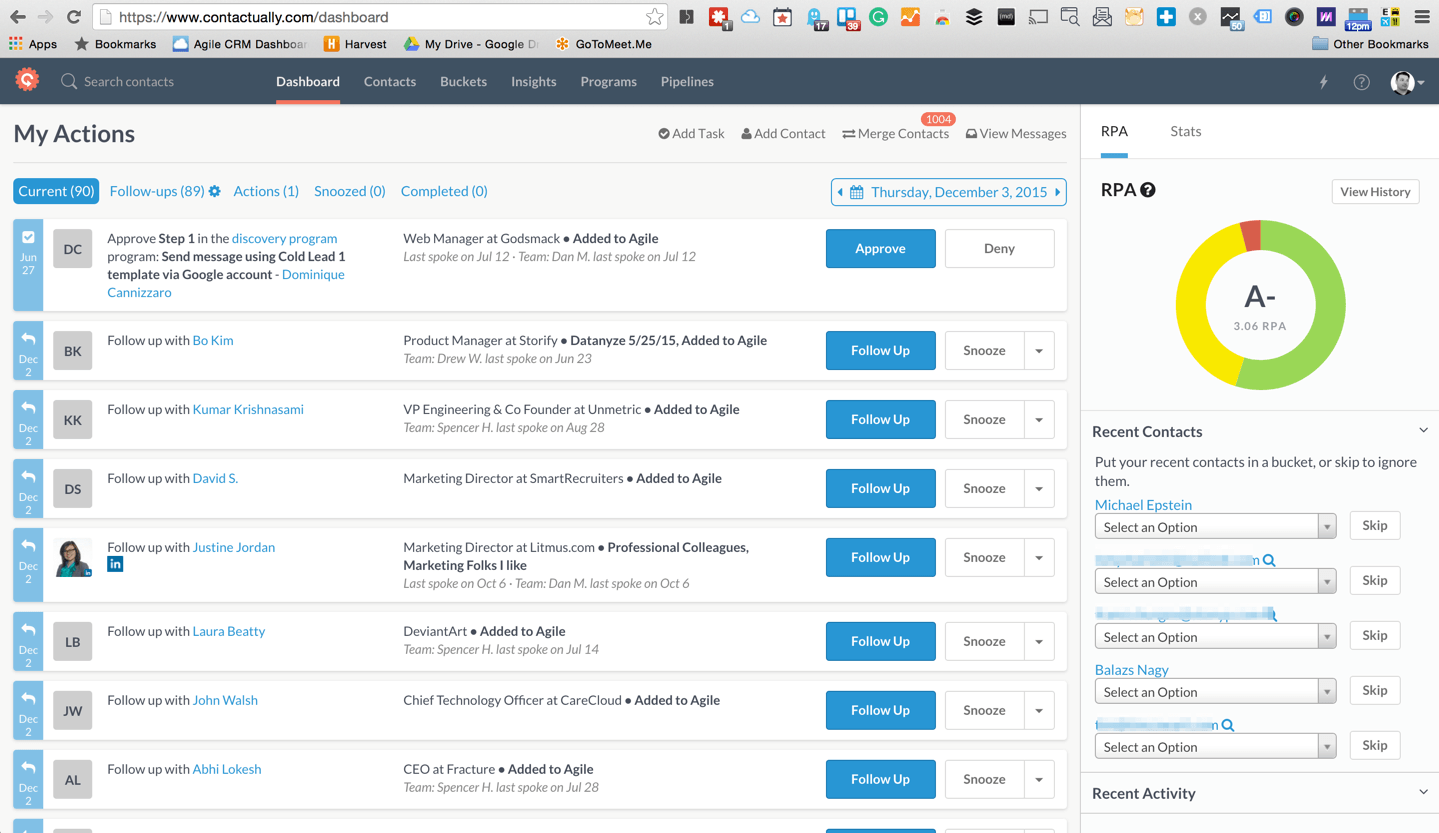This screenshot has height=833, width=1439.
Task: Deny the discovery program step
Action: (1000, 249)
